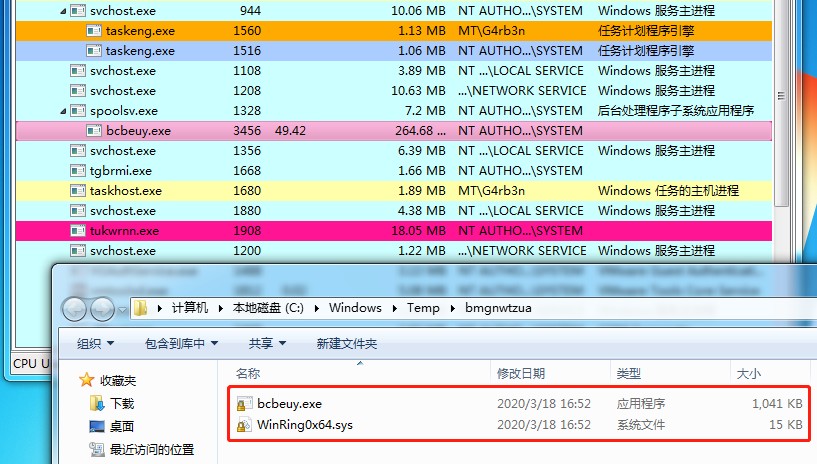Image resolution: width=817 pixels, height=464 pixels.
Task: Click the MT\G4rb3n user of taskhost.exe
Action: click(491, 191)
